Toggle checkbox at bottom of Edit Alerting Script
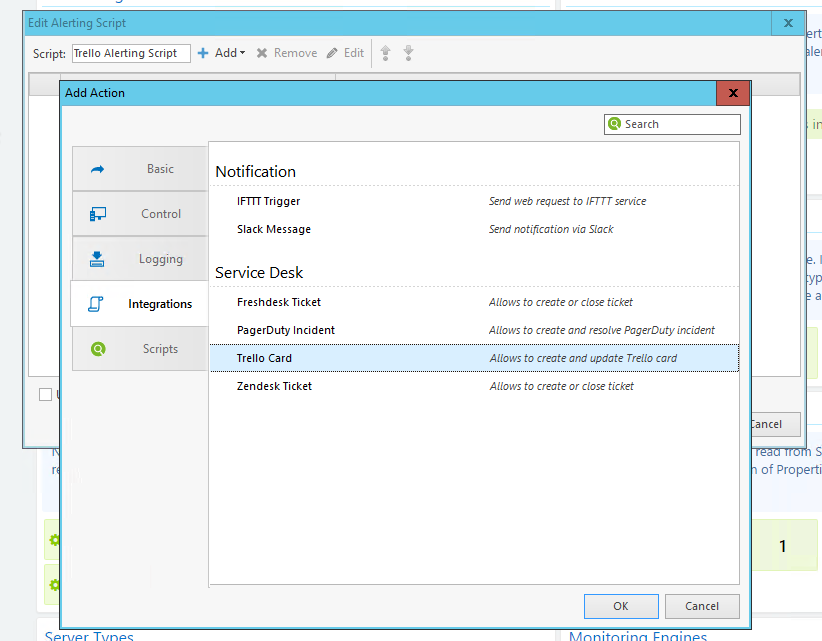This screenshot has width=822, height=641. pos(46,394)
